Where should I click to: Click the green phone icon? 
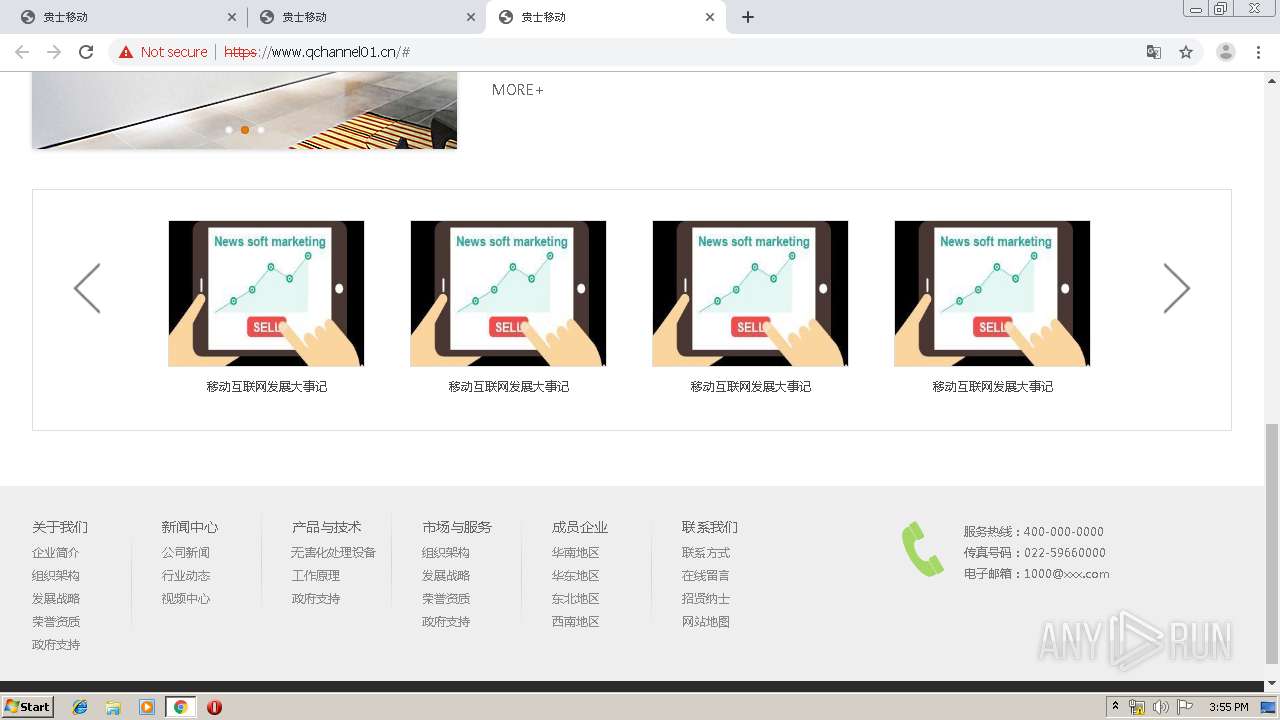click(x=922, y=549)
